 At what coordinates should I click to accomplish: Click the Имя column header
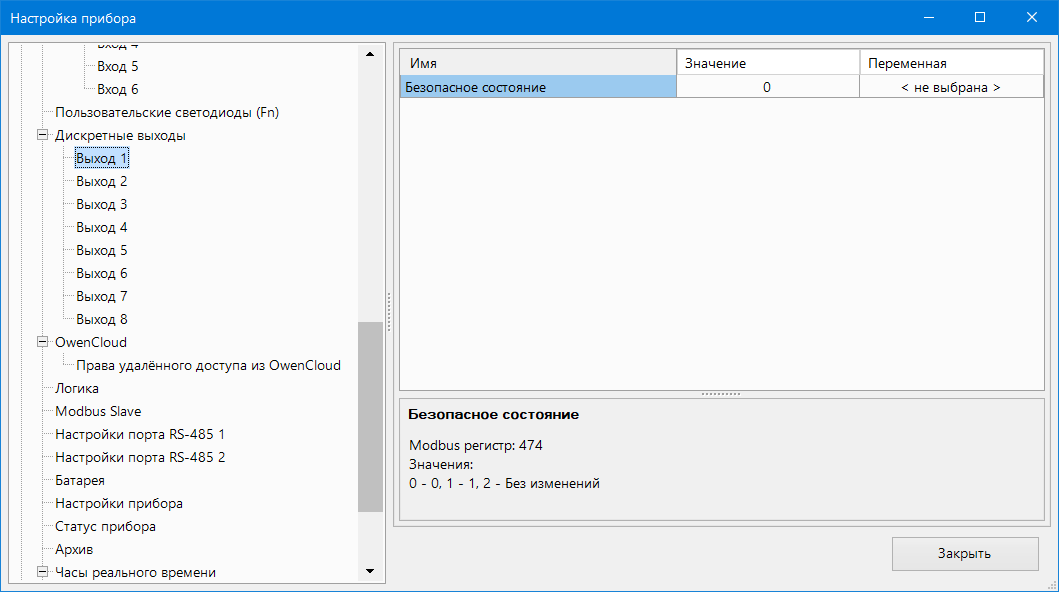[x=538, y=63]
